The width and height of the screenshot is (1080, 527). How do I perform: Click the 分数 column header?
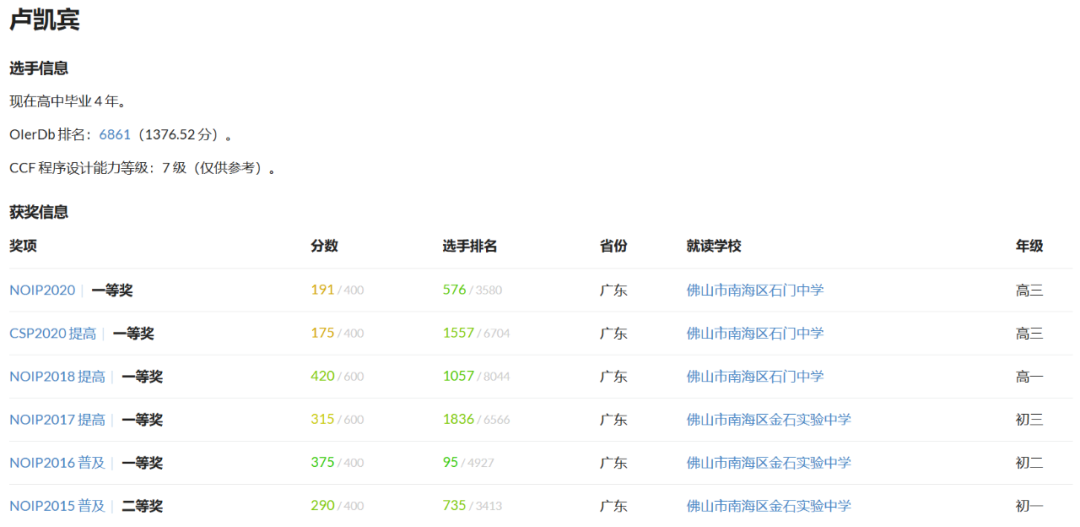324,246
